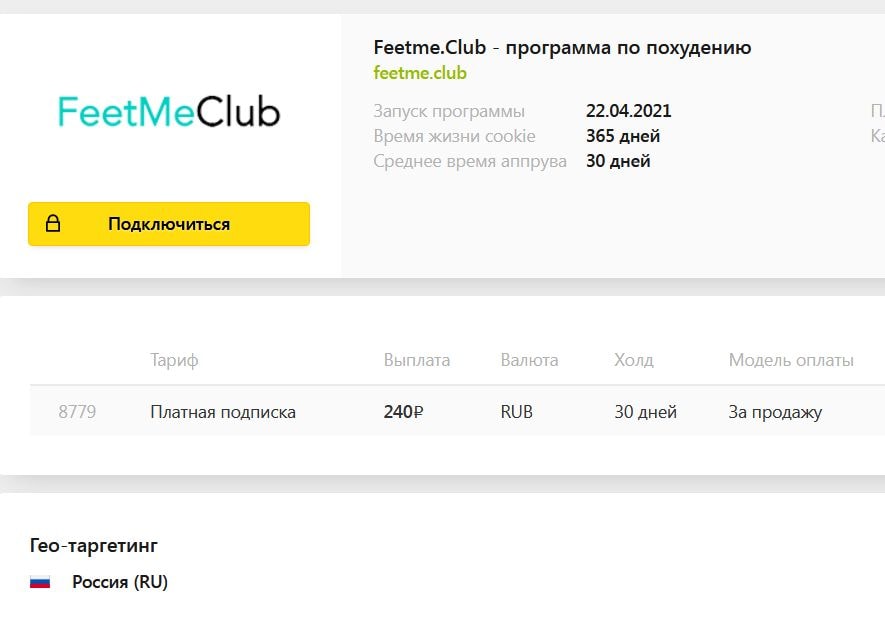Click the Гео-таргетинг heading
885x630 pixels.
point(94,545)
